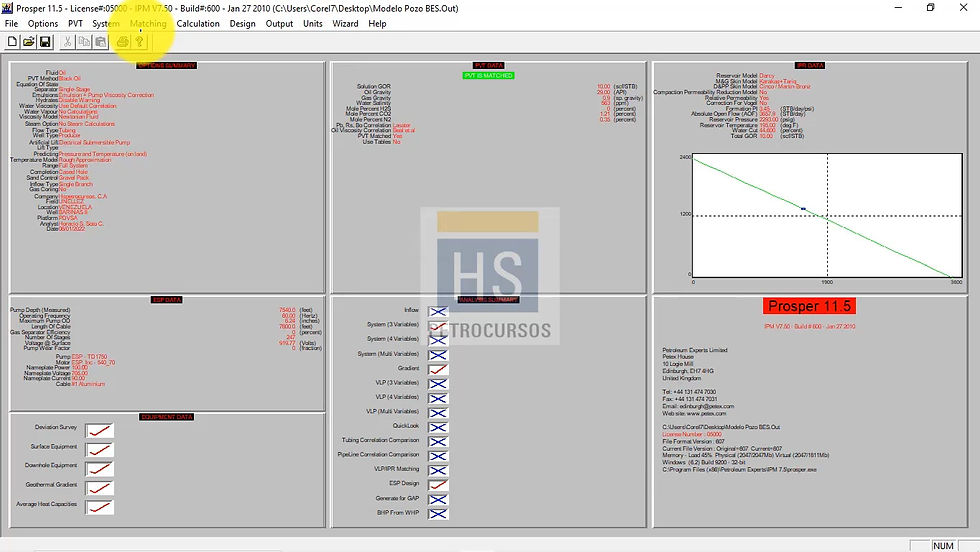Click the edinburgh@petex.com email text

click(x=707, y=406)
